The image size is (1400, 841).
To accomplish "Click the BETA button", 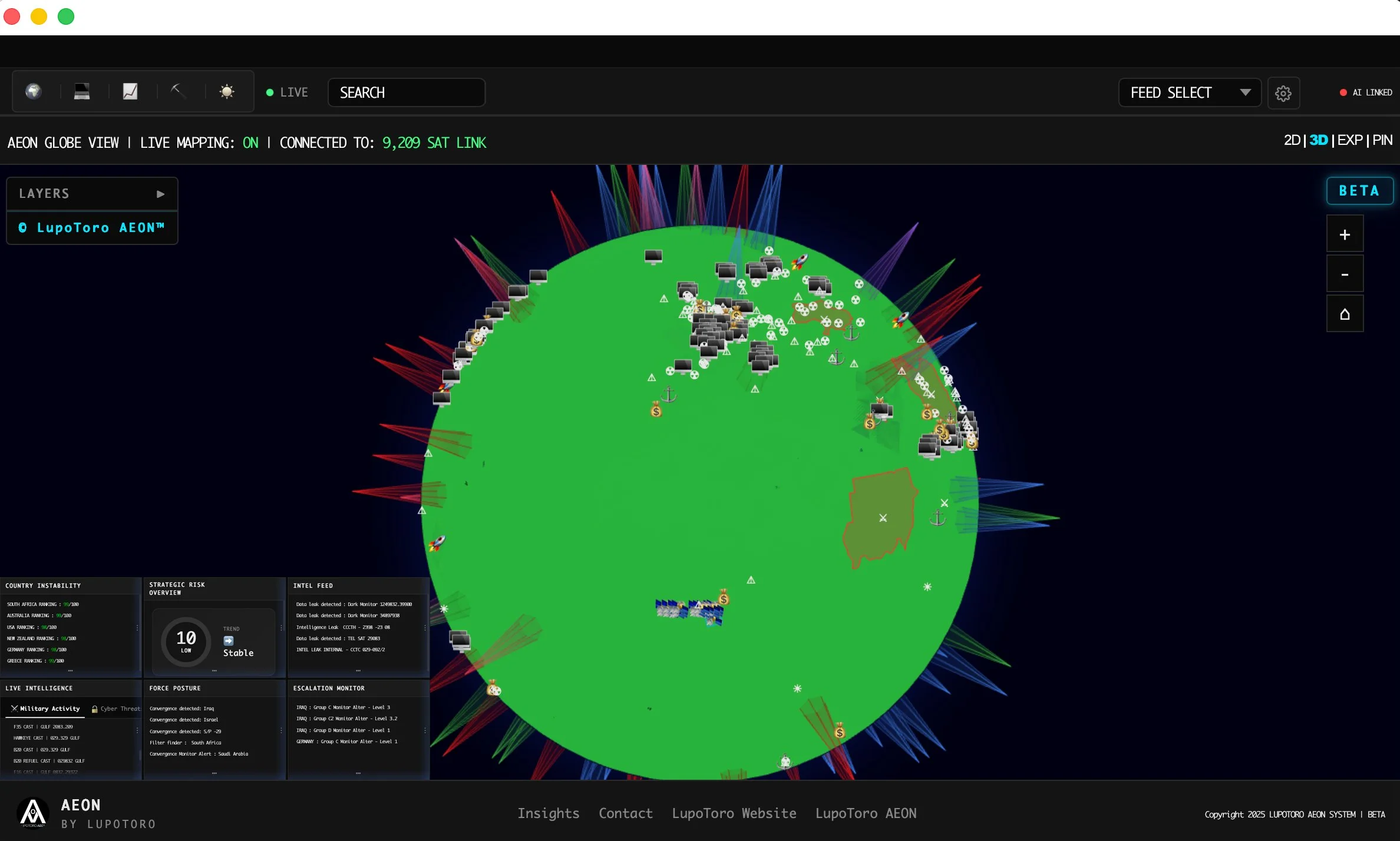I will point(1359,190).
